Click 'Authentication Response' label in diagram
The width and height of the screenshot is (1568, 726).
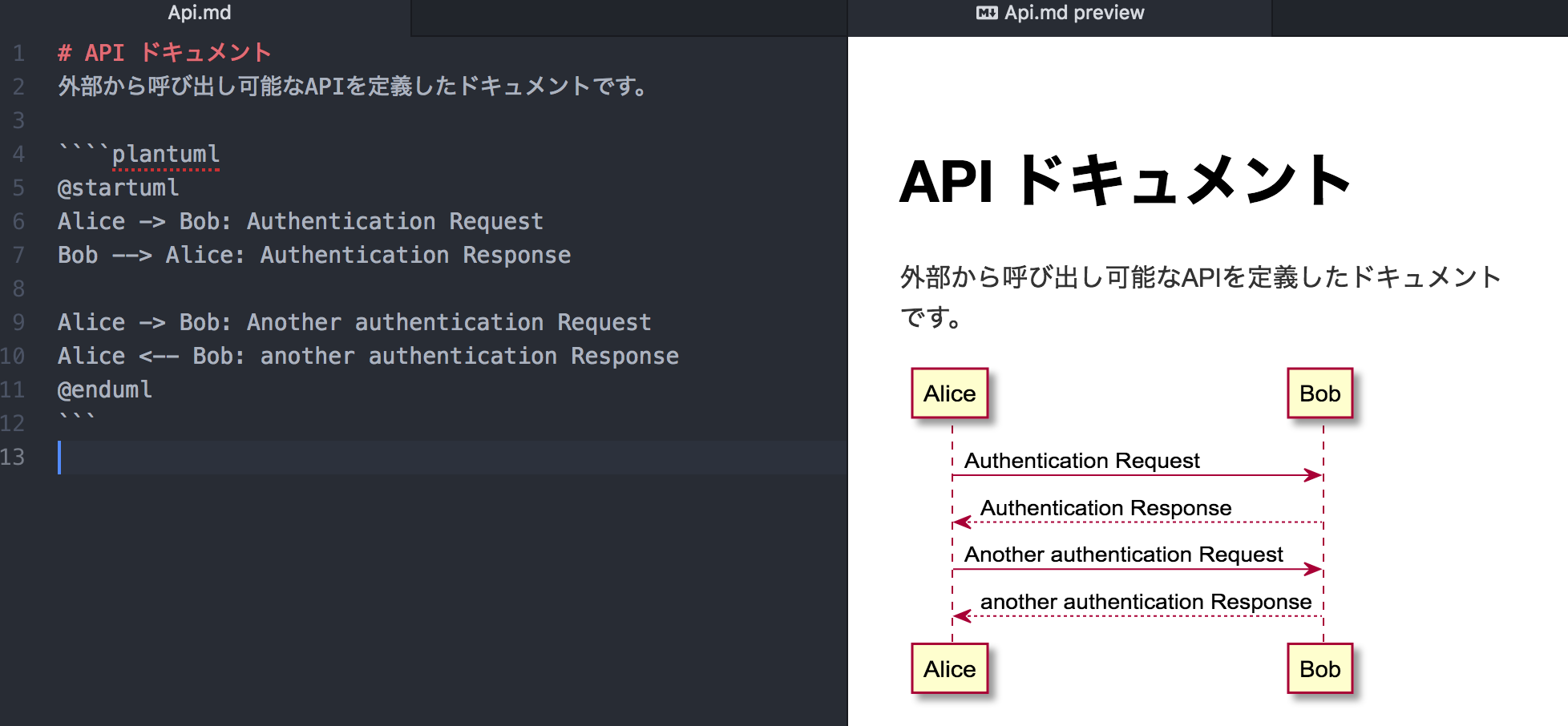tap(1106, 508)
